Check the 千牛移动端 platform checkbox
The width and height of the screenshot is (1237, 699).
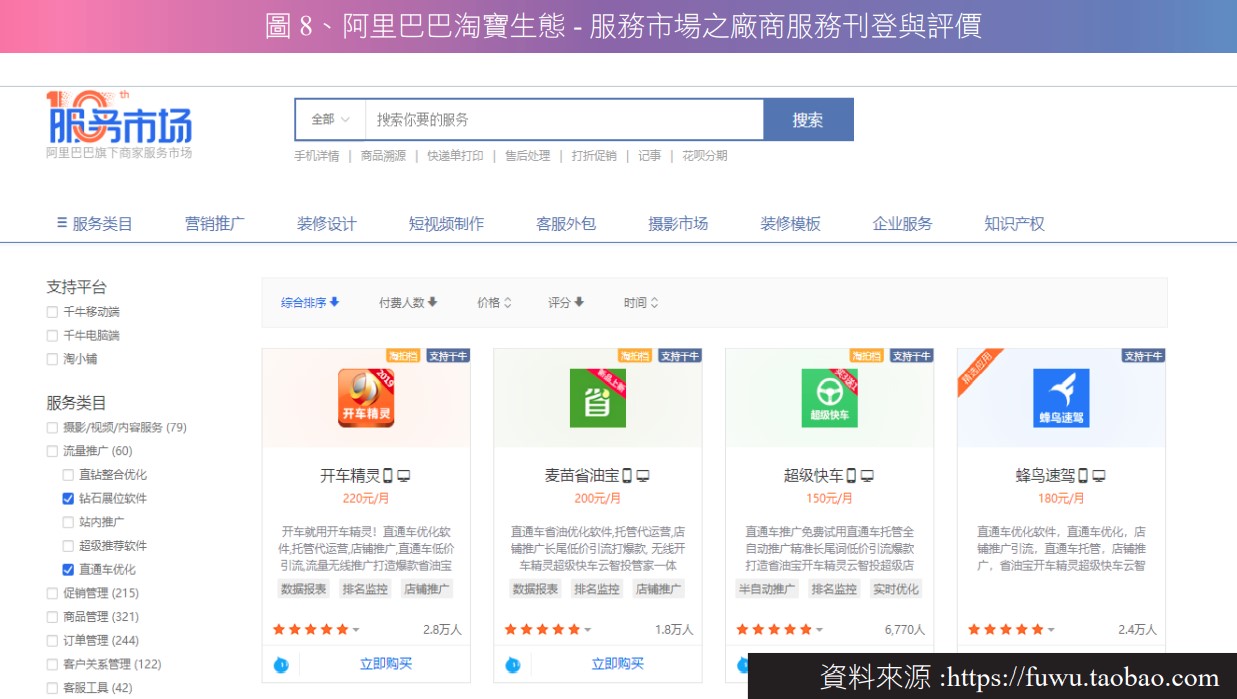52,312
